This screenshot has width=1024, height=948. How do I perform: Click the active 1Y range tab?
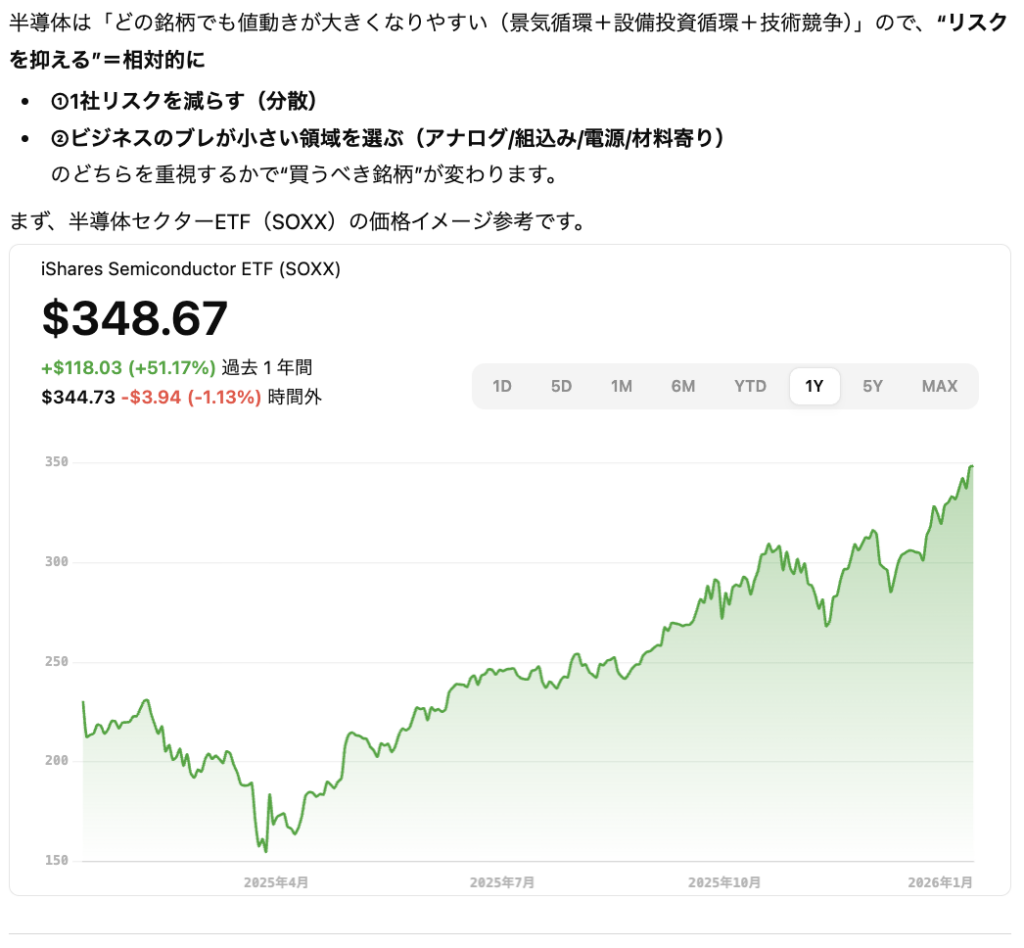pyautogui.click(x=814, y=386)
